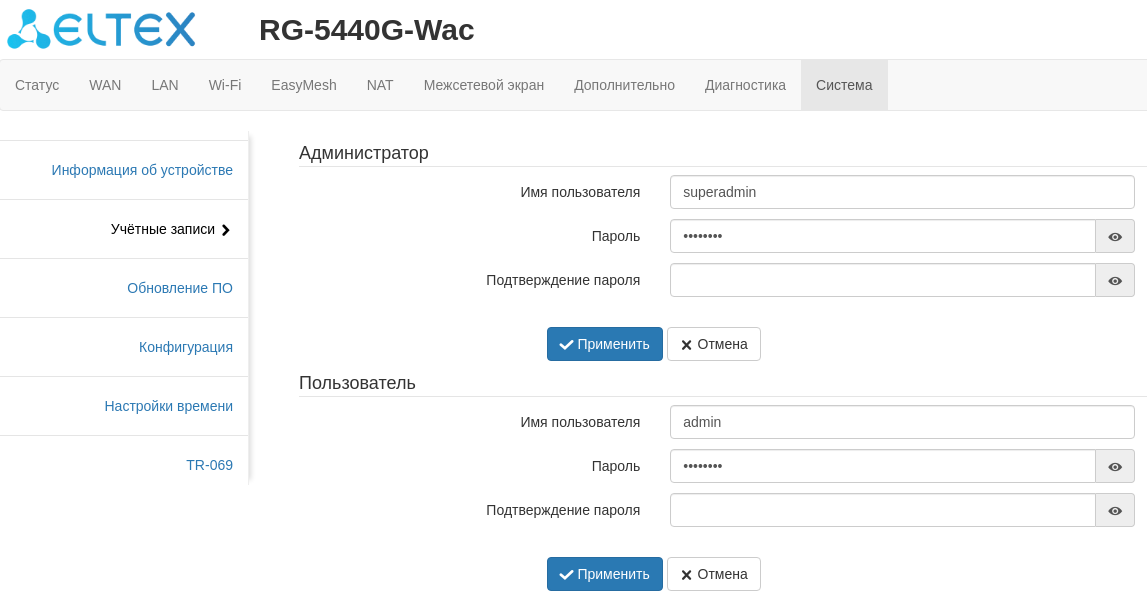Switch to the Статус tab

tap(37, 85)
